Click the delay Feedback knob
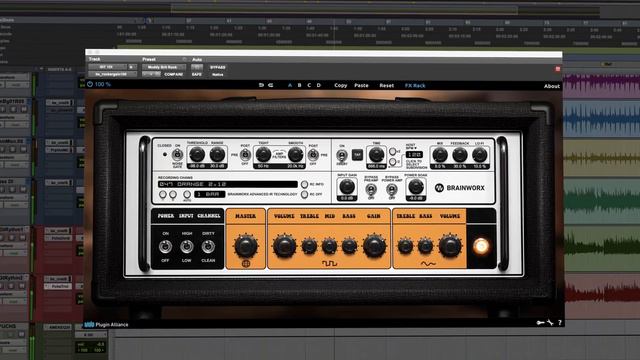Screen dimensions: 640x360 (460, 155)
